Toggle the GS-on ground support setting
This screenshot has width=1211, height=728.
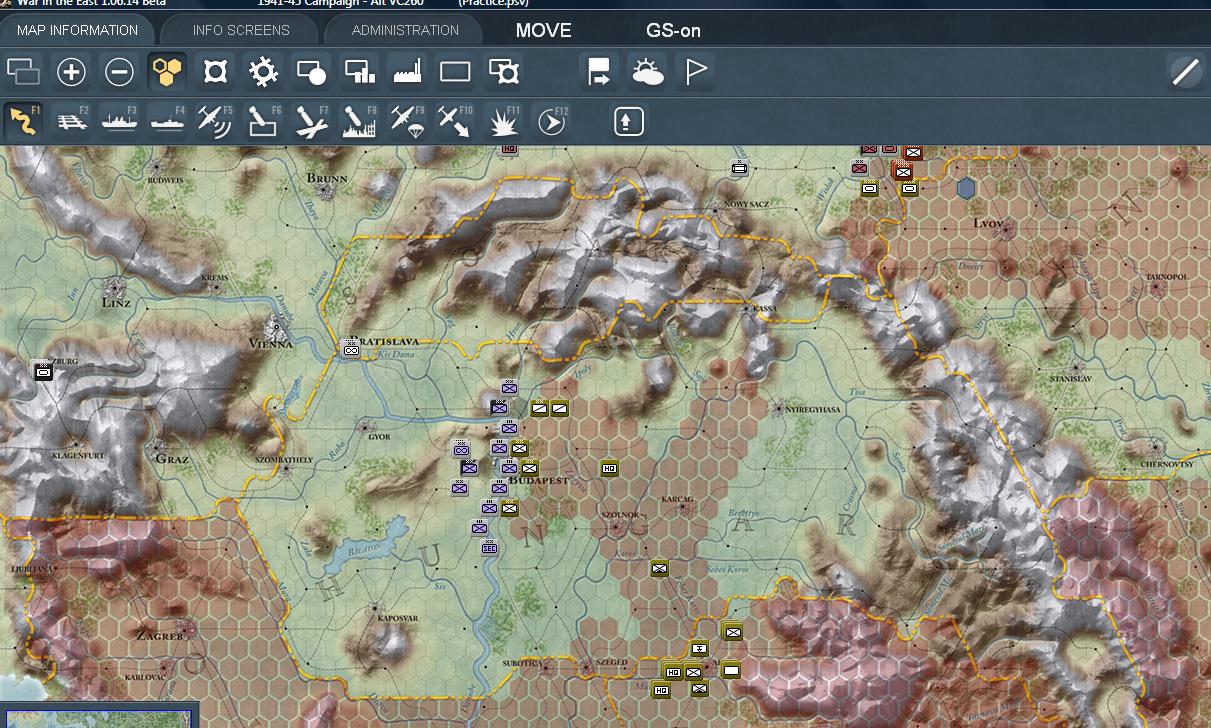click(673, 30)
